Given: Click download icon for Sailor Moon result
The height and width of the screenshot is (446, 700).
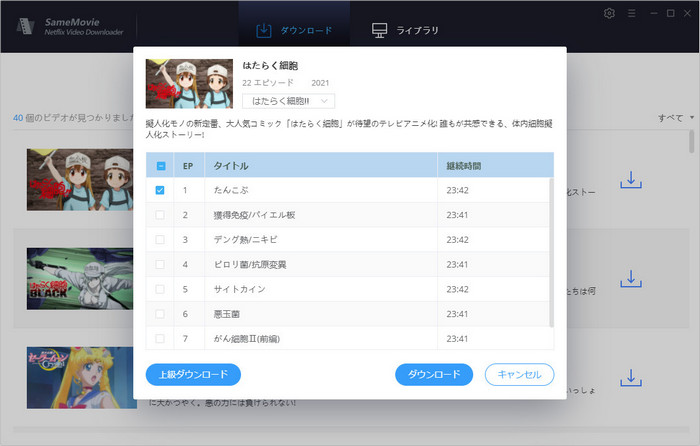Looking at the screenshot, I should pyautogui.click(x=630, y=376).
